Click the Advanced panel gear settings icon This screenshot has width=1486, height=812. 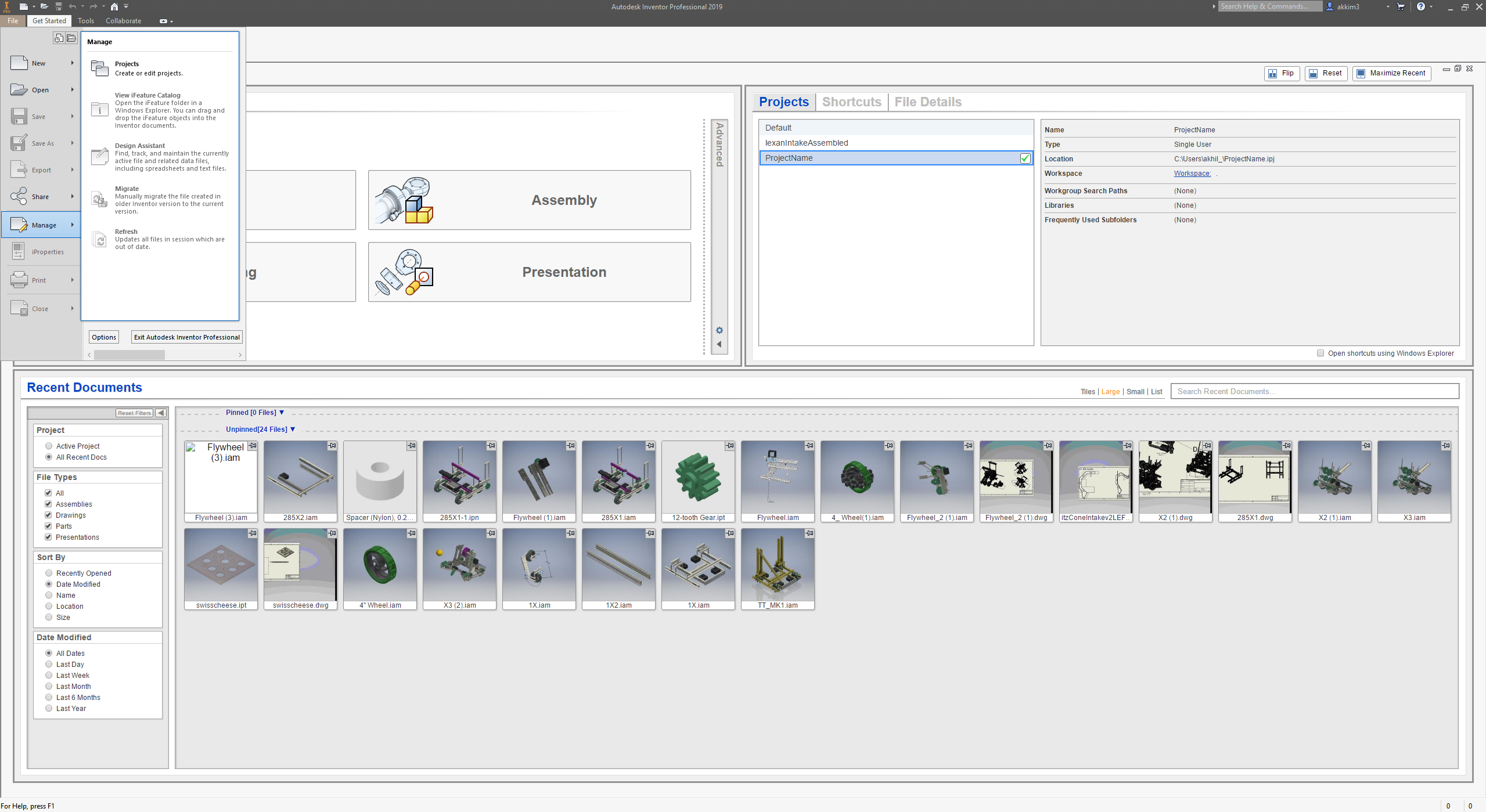pyautogui.click(x=719, y=330)
